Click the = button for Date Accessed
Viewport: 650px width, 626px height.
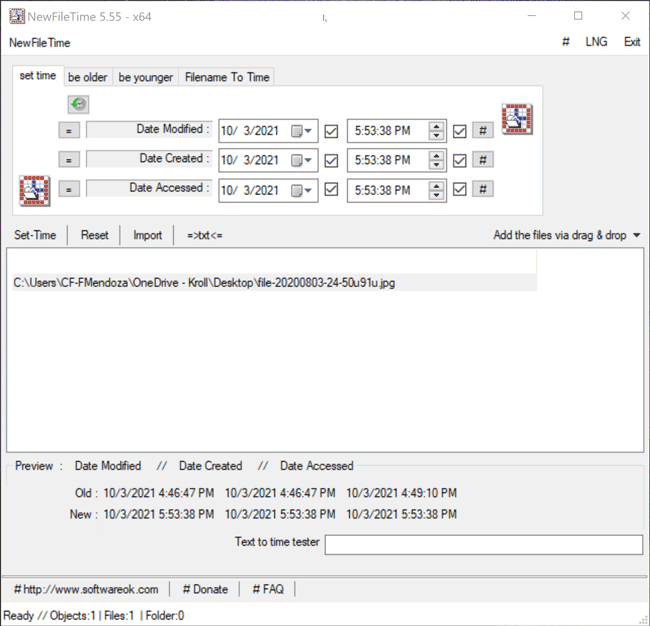coord(69,189)
